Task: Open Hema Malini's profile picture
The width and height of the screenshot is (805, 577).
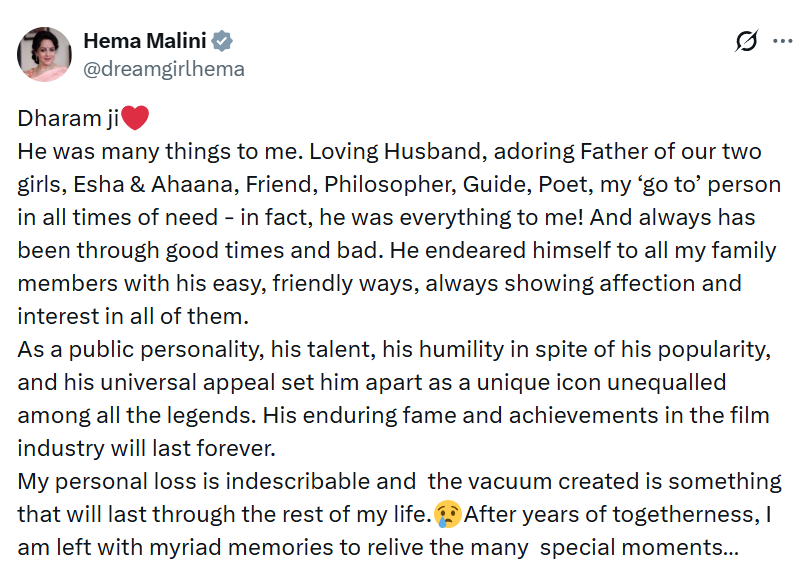Action: 46,54
